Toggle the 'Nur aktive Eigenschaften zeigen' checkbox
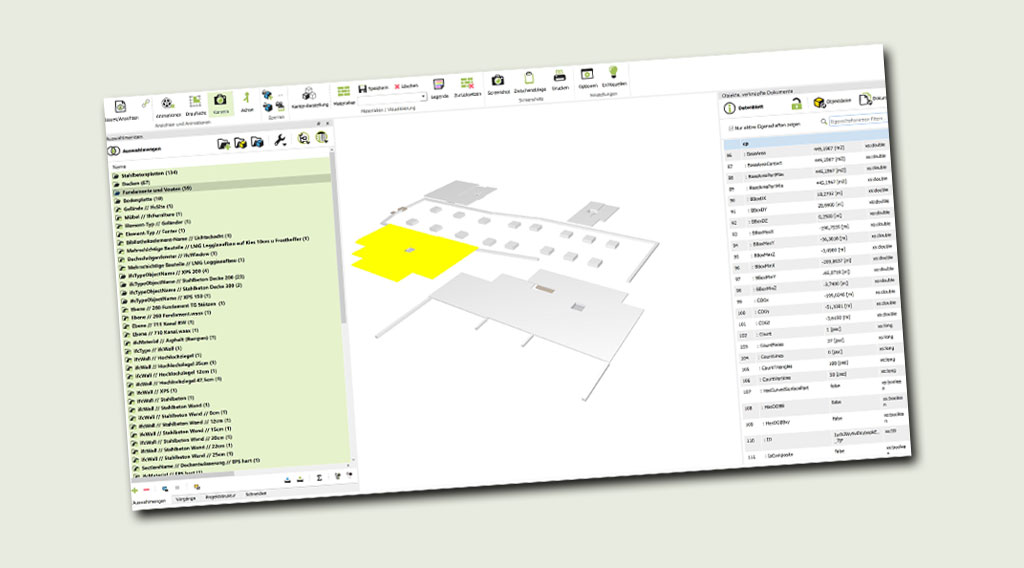The image size is (1024, 568). coord(731,128)
